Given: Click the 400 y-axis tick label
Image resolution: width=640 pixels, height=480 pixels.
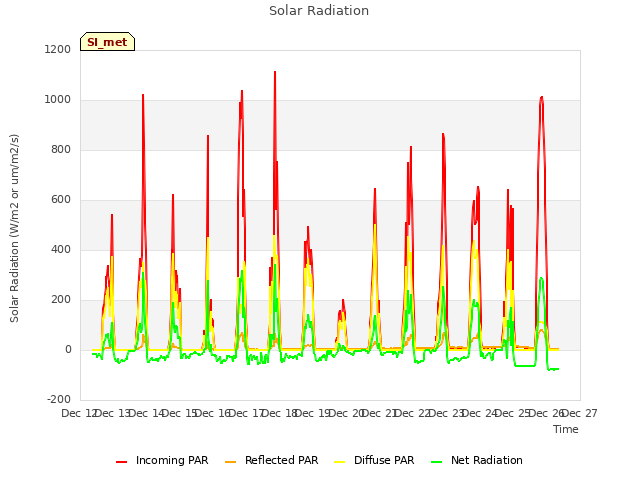Looking at the screenshot, I should pyautogui.click(x=61, y=249).
